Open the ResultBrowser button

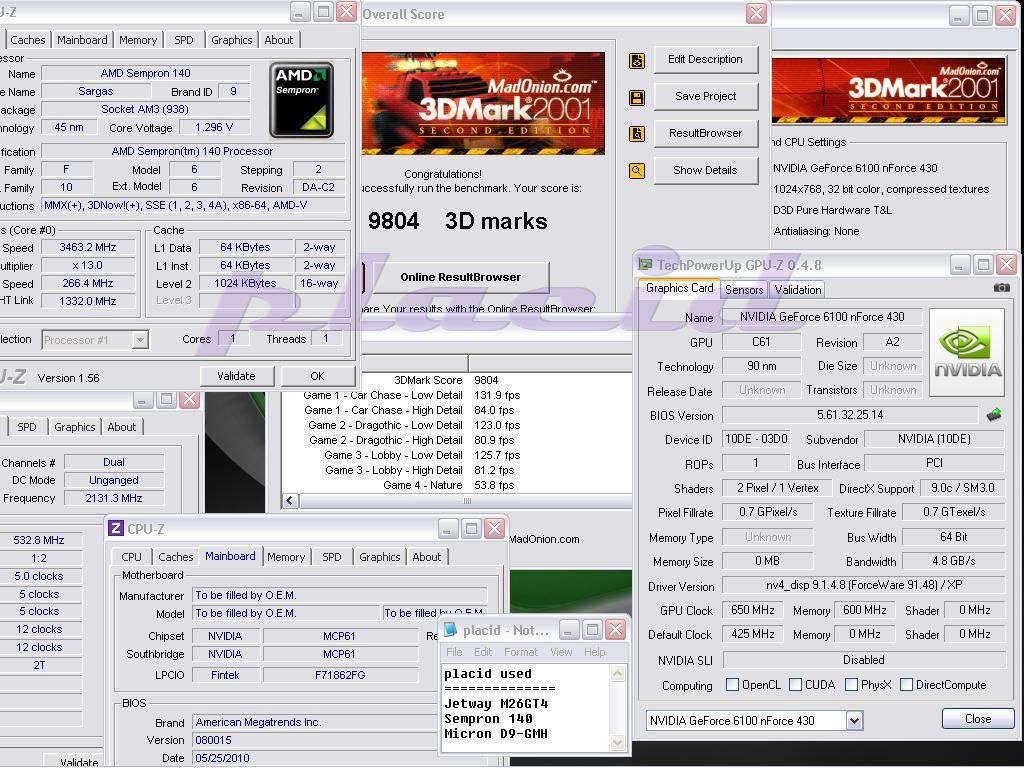705,133
